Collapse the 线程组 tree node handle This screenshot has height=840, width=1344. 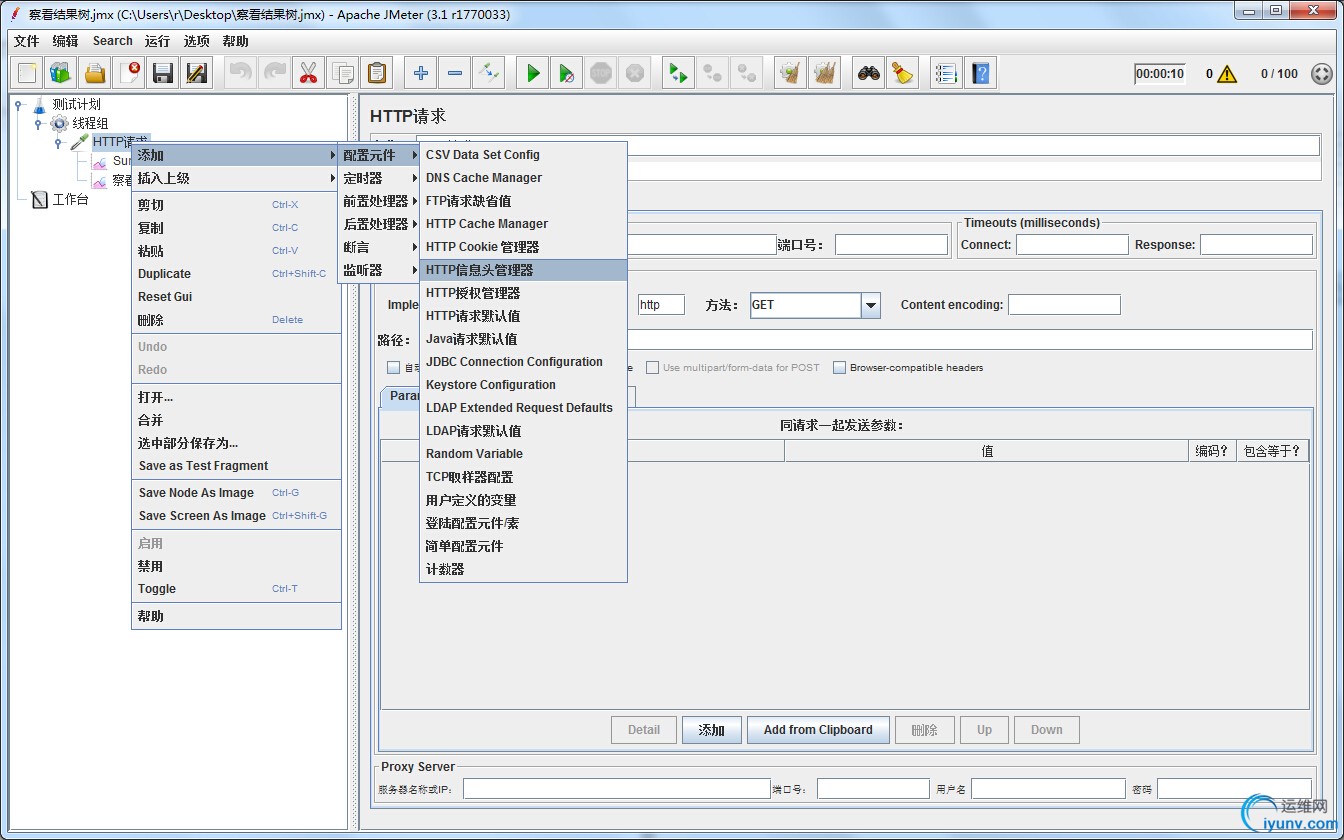38,124
